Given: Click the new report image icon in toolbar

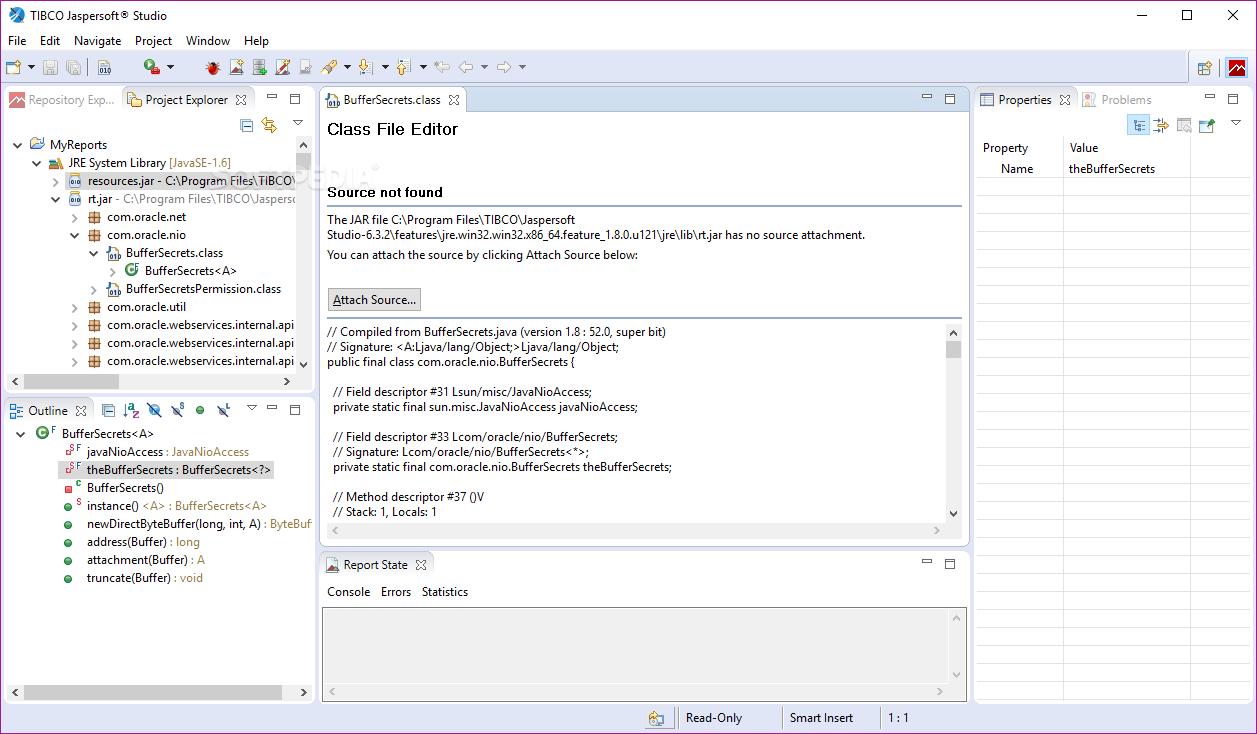Looking at the screenshot, I should (237, 67).
